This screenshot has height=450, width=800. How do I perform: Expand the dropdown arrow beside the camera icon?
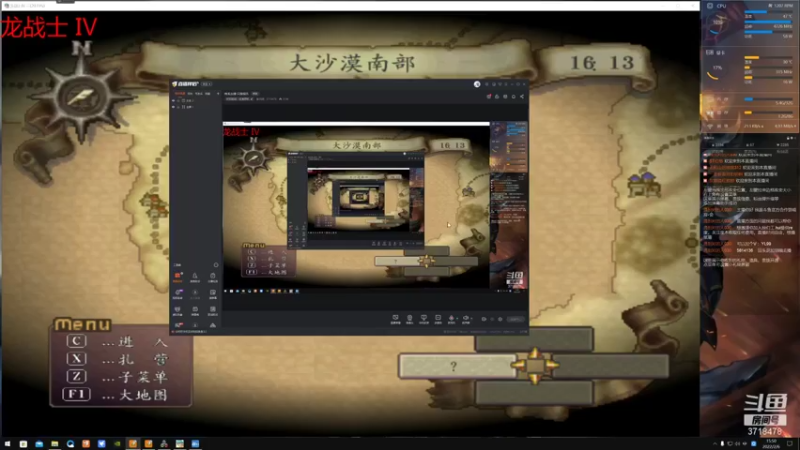point(471,319)
